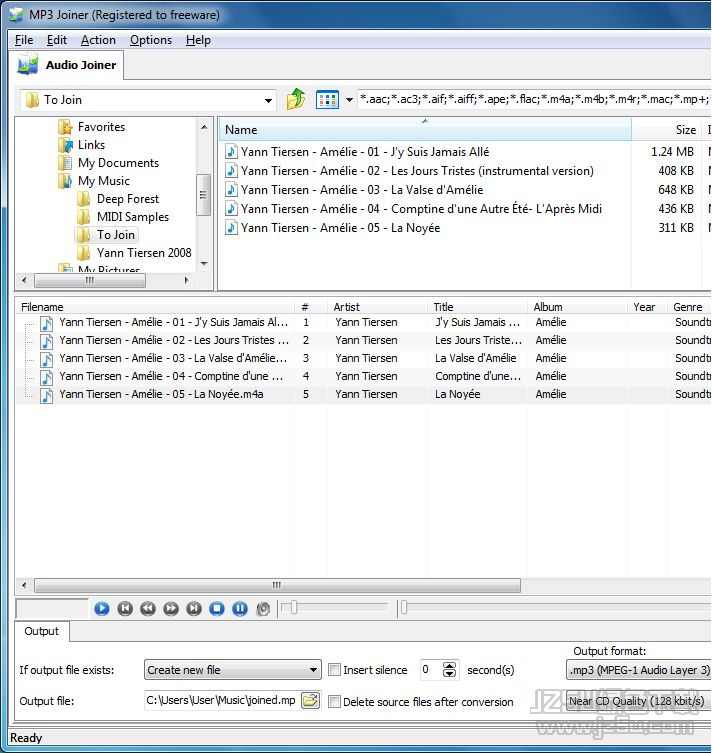
Task: Switch to the Output tab
Action: click(x=42, y=631)
